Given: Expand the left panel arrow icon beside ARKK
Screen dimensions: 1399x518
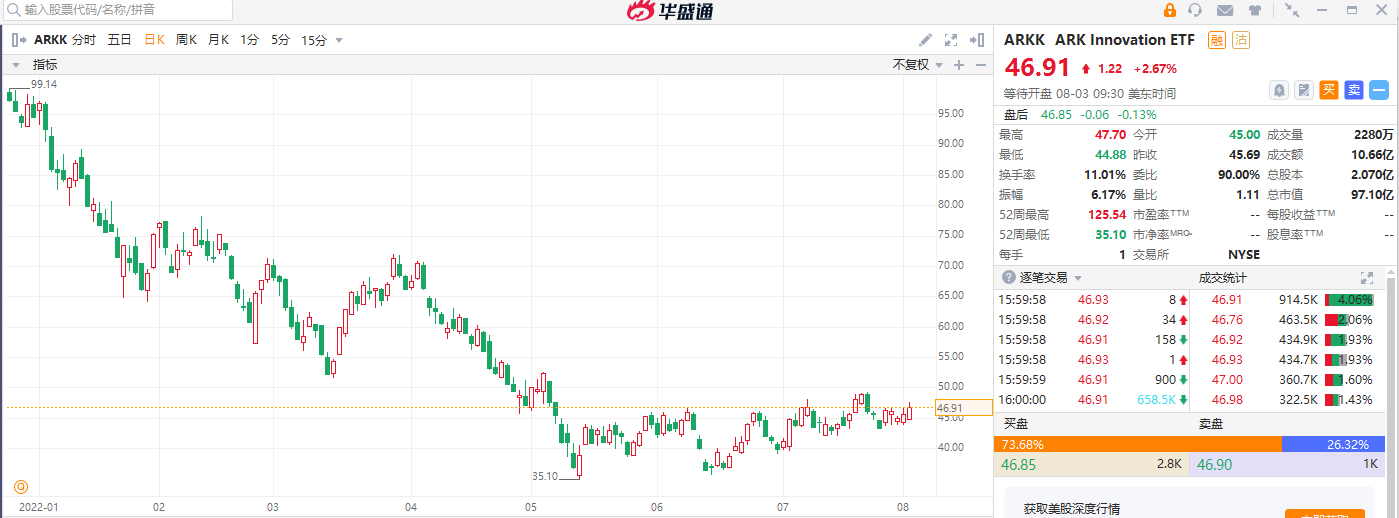Looking at the screenshot, I should pos(18,40).
